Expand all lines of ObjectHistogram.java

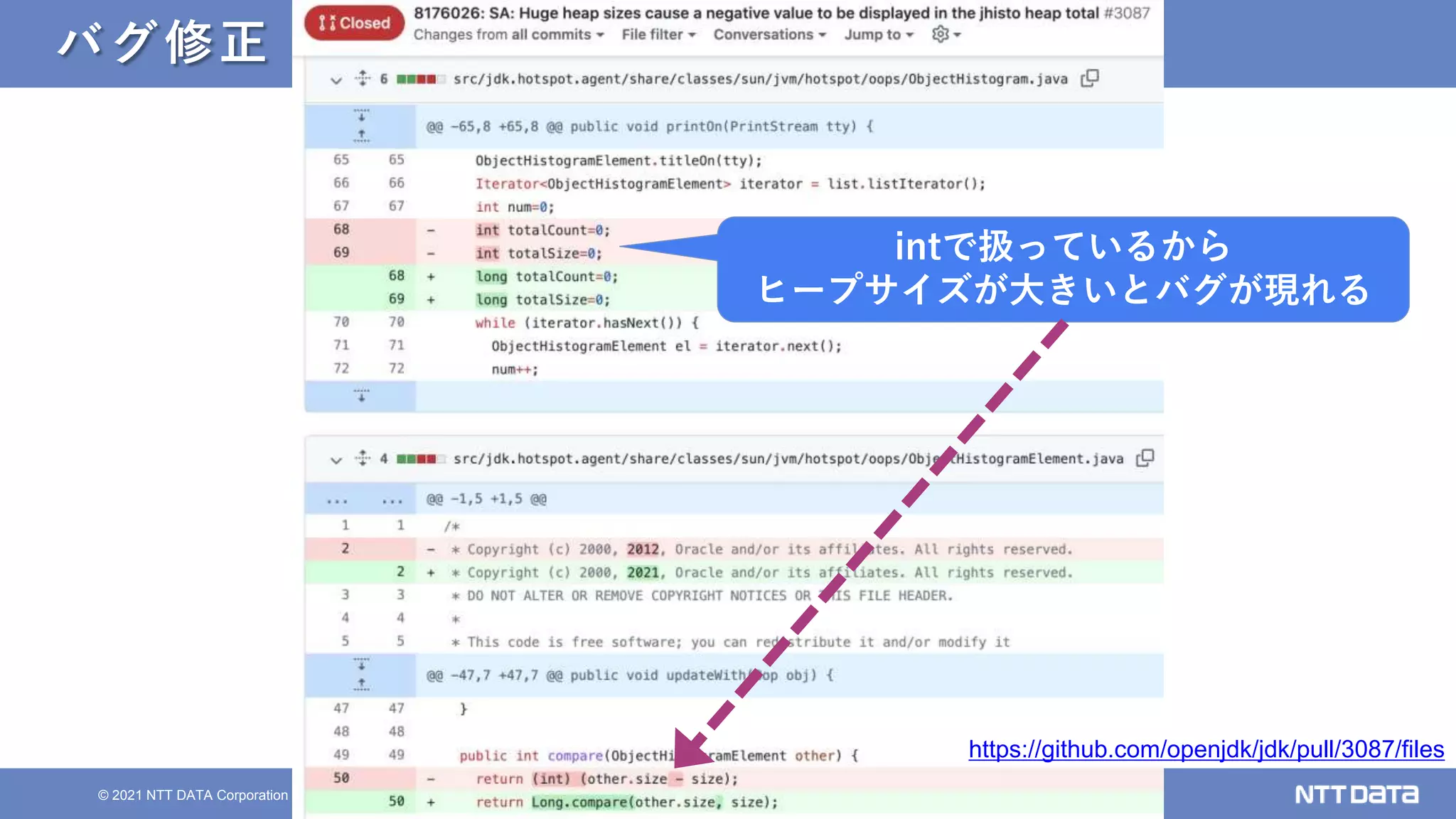[x=363, y=78]
